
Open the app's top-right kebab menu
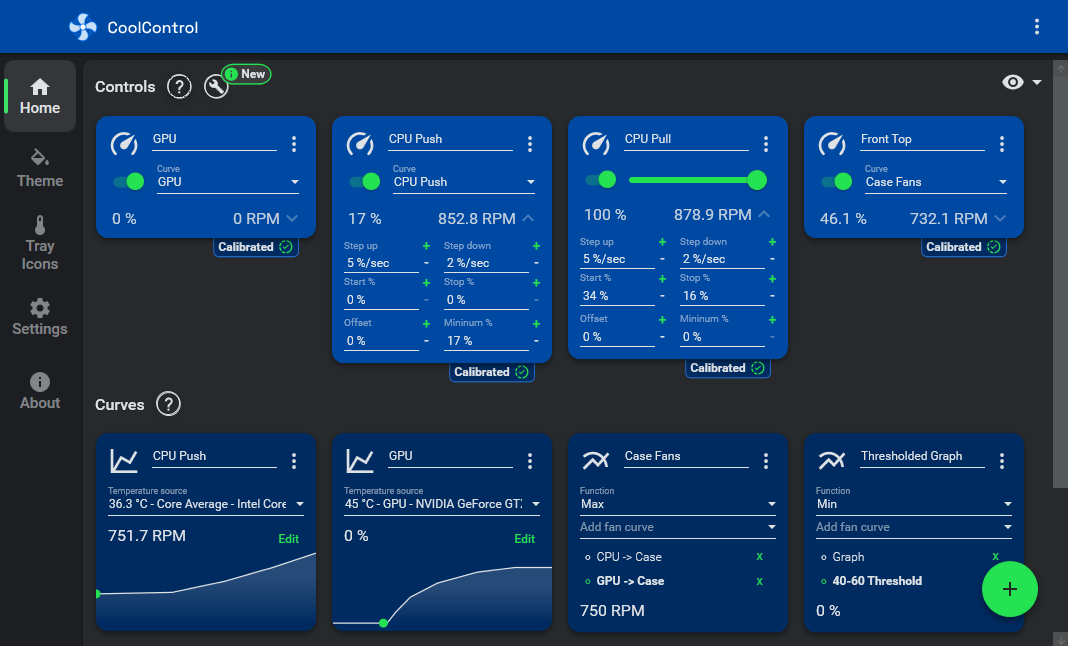[1037, 27]
